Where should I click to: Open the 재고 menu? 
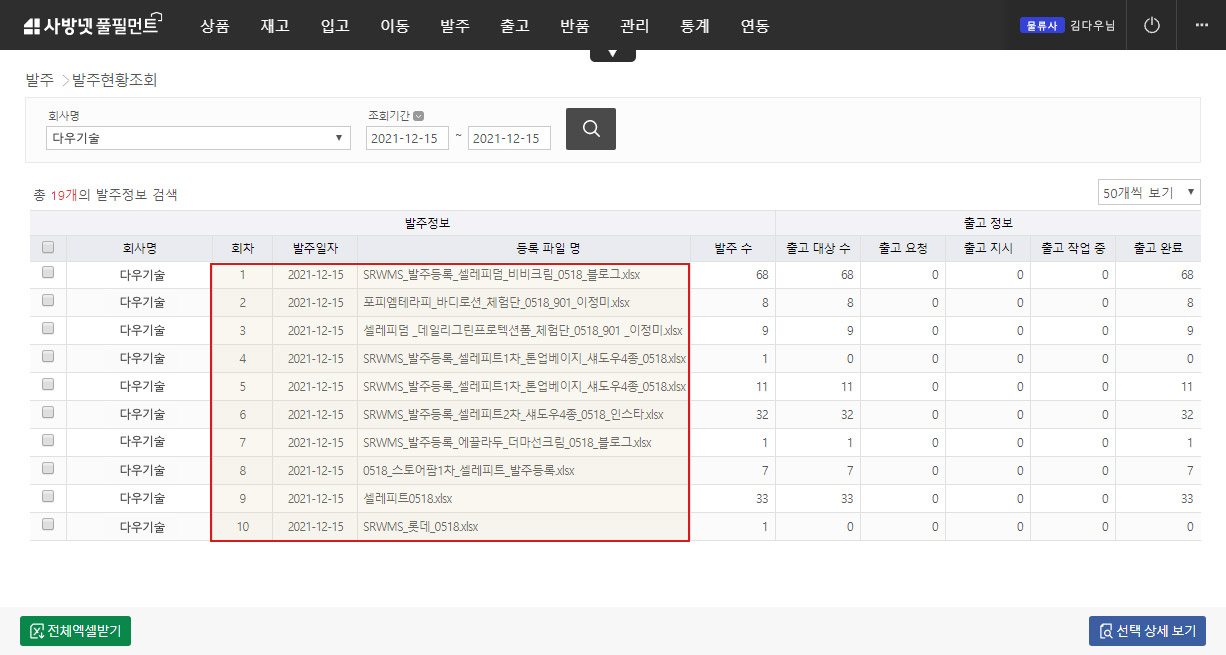click(275, 26)
